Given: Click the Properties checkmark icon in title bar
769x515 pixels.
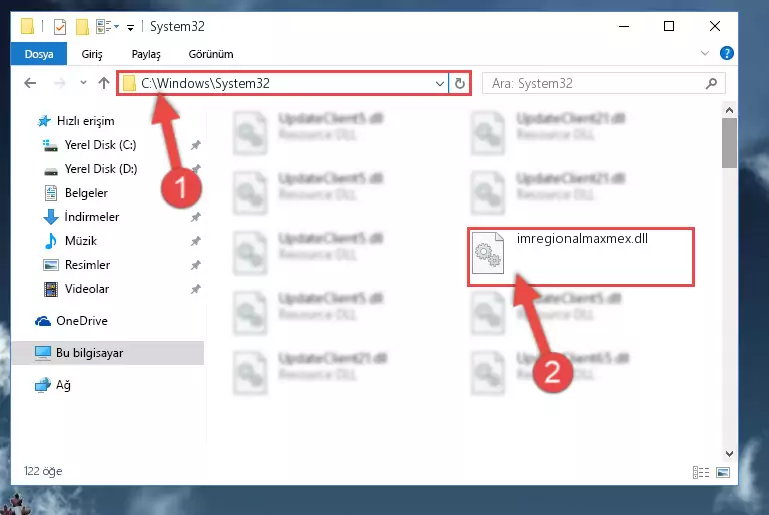Looking at the screenshot, I should pyautogui.click(x=60, y=26).
